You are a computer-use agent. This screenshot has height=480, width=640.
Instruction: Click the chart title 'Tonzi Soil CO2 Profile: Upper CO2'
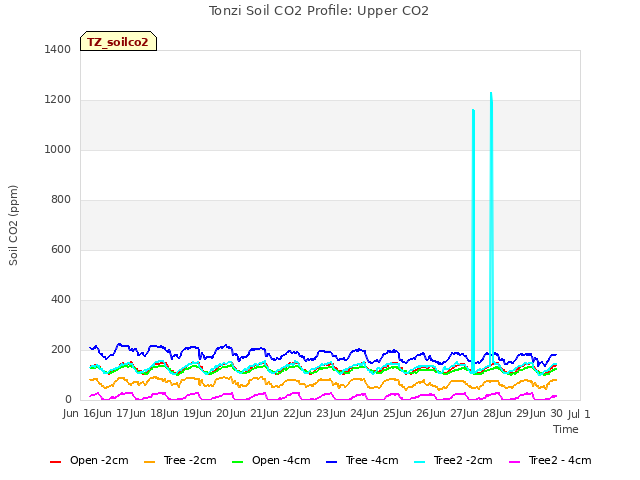[x=319, y=11]
